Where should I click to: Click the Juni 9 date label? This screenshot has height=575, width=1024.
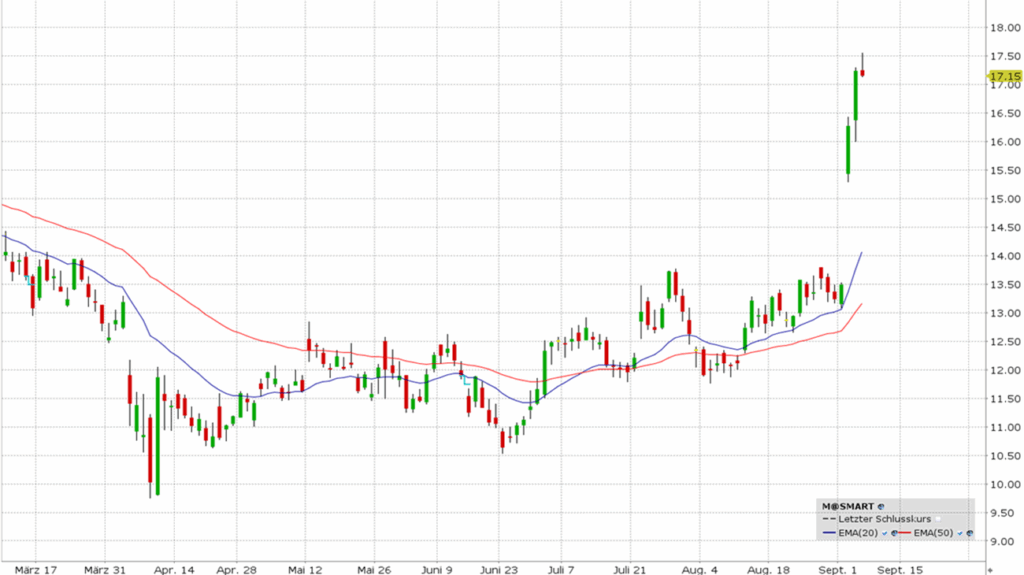pos(437,570)
